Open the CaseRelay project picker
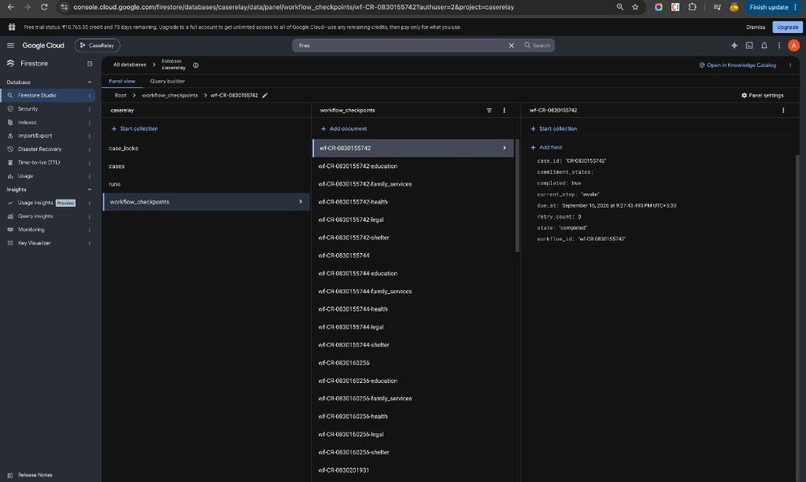 [97, 45]
